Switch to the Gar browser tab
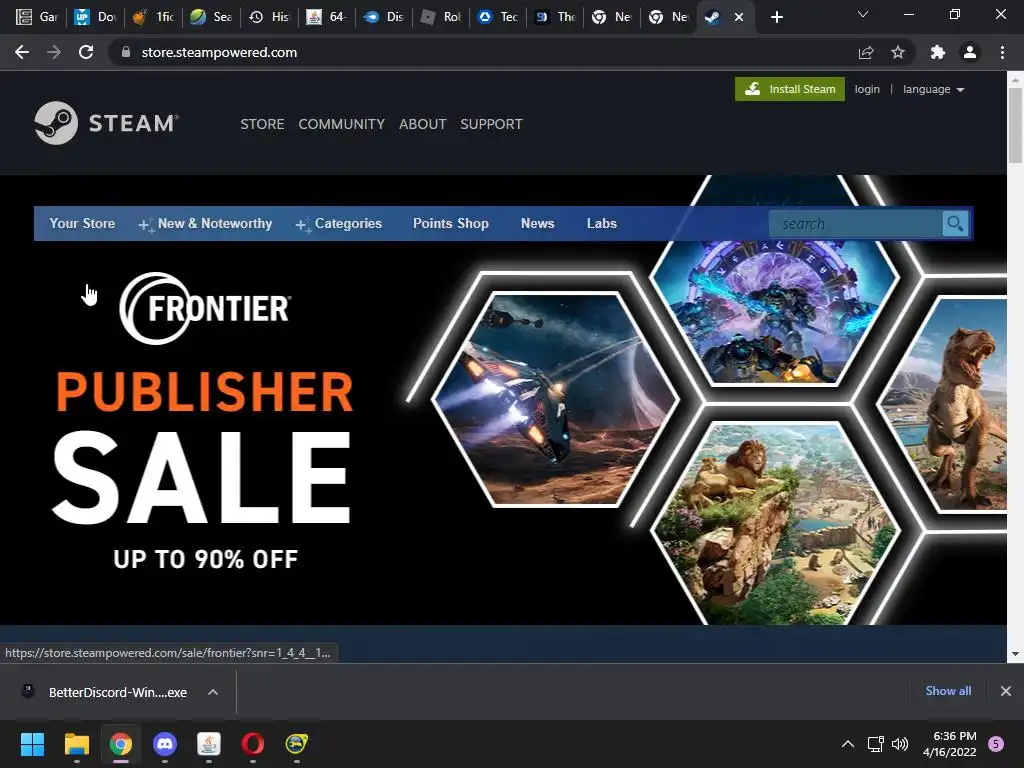This screenshot has height=768, width=1024. [x=38, y=17]
